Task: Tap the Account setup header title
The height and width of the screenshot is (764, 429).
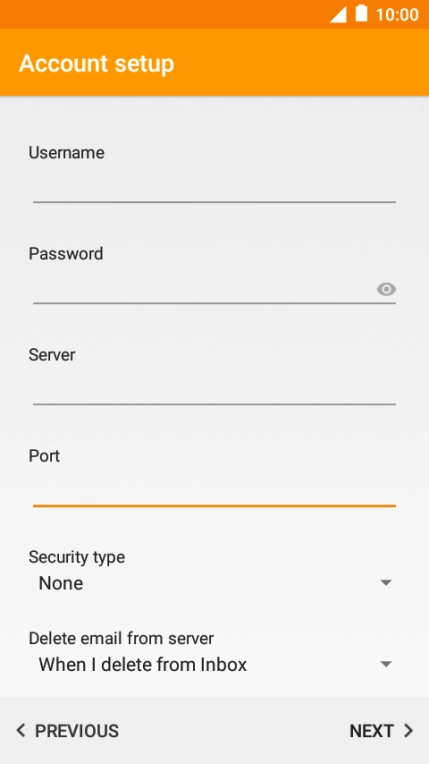Action: (97, 64)
